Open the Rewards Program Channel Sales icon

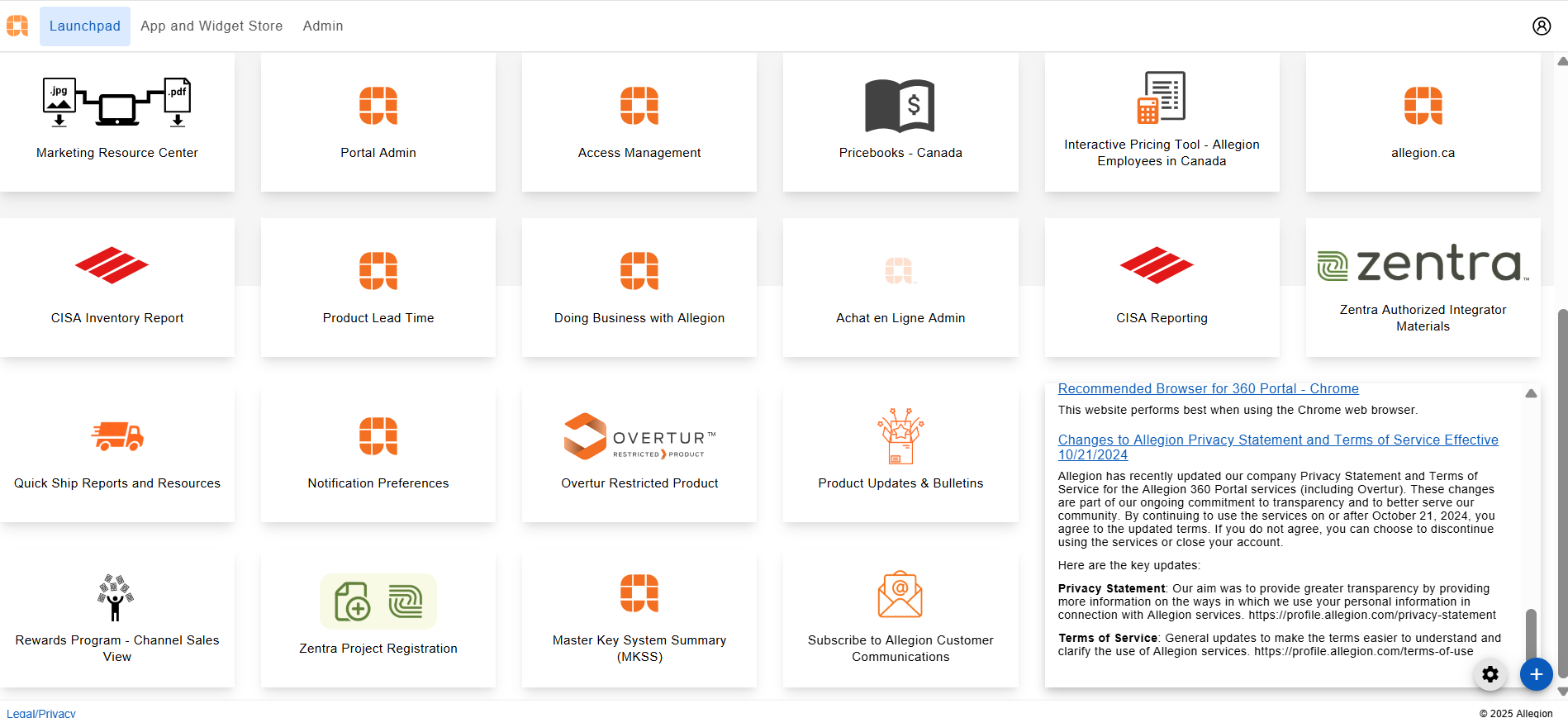pyautogui.click(x=116, y=597)
